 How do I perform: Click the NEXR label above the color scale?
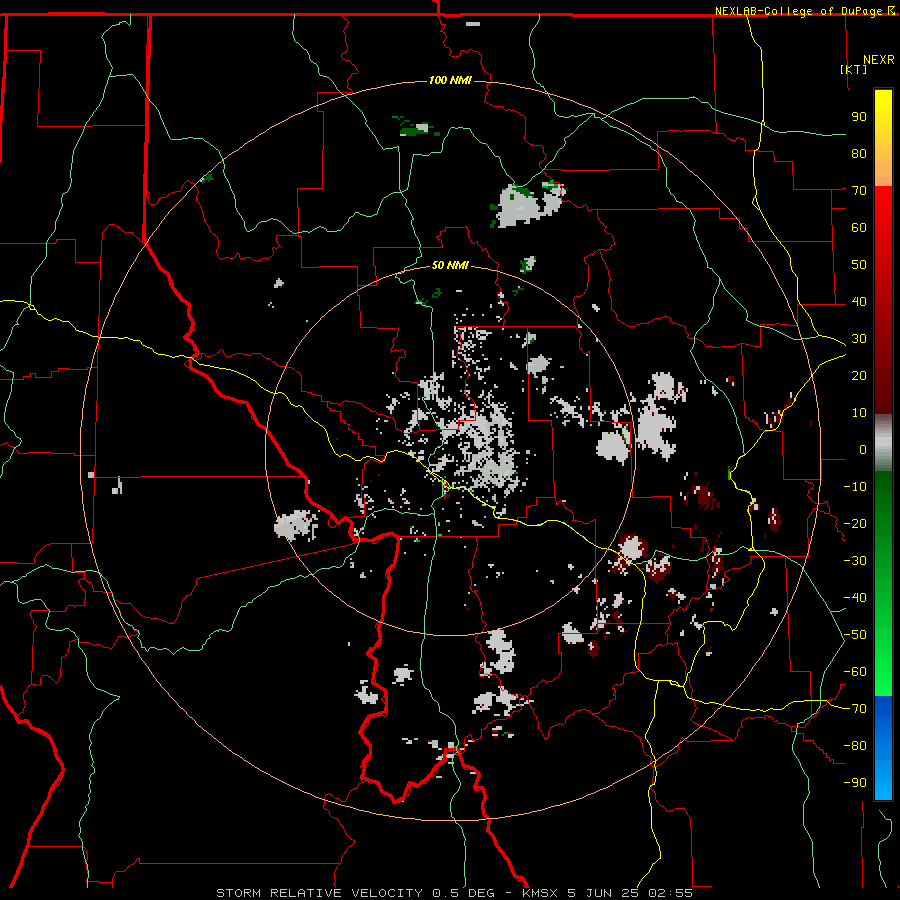(x=879, y=60)
